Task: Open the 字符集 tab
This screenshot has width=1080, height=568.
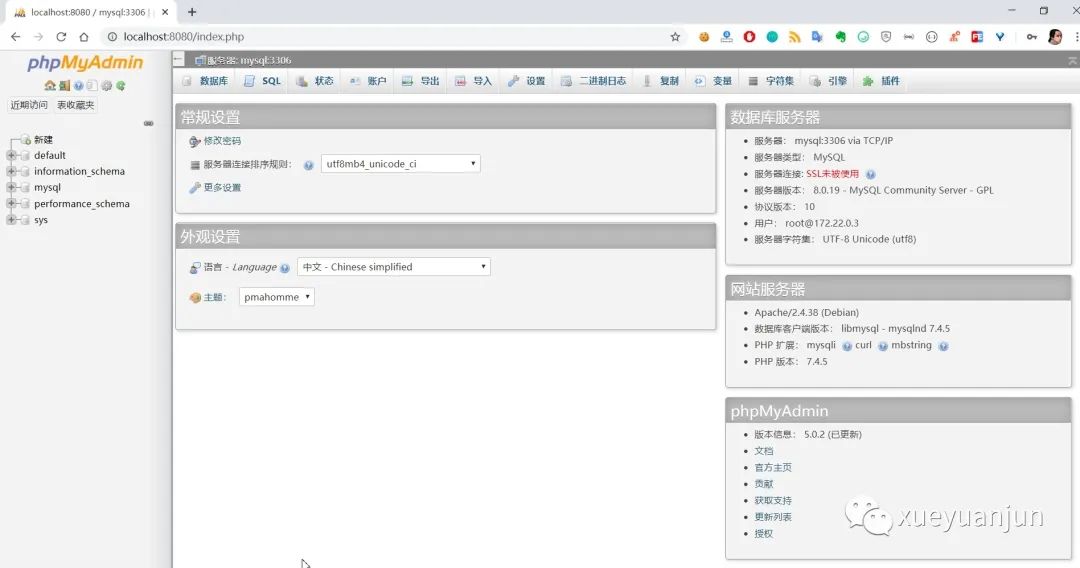Action: click(x=771, y=81)
